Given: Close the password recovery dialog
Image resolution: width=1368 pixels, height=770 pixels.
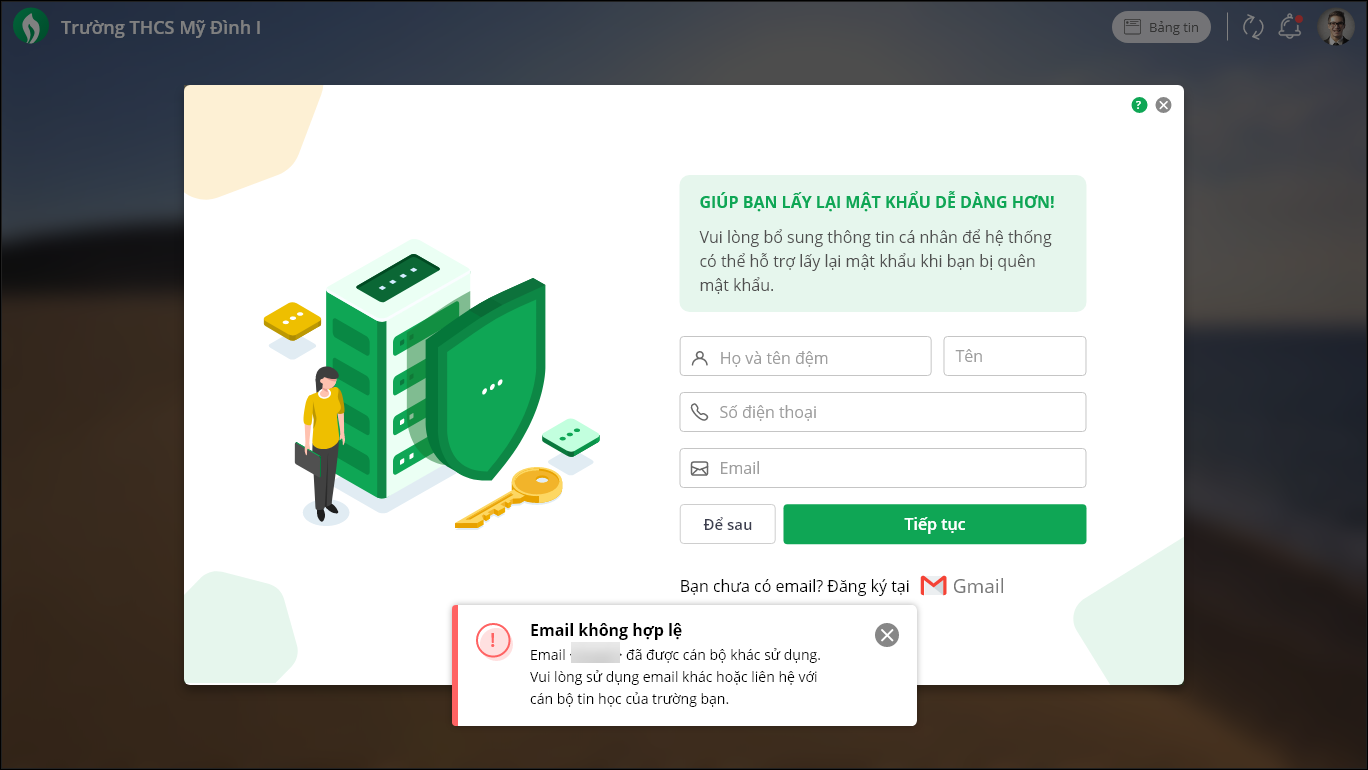Looking at the screenshot, I should (1163, 105).
